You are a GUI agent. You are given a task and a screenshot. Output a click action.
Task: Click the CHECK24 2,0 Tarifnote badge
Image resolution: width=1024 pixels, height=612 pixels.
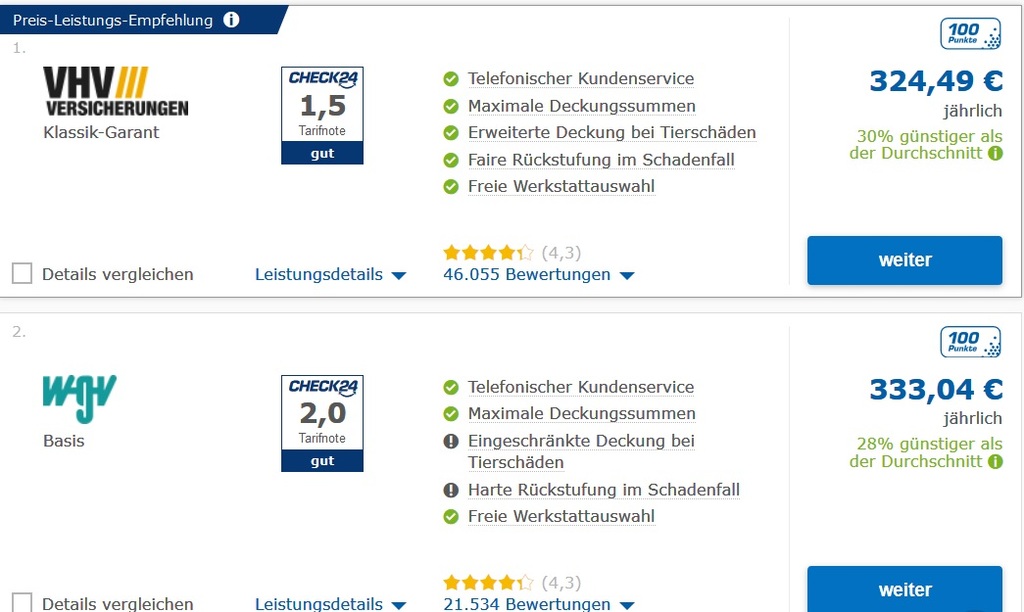click(322, 423)
